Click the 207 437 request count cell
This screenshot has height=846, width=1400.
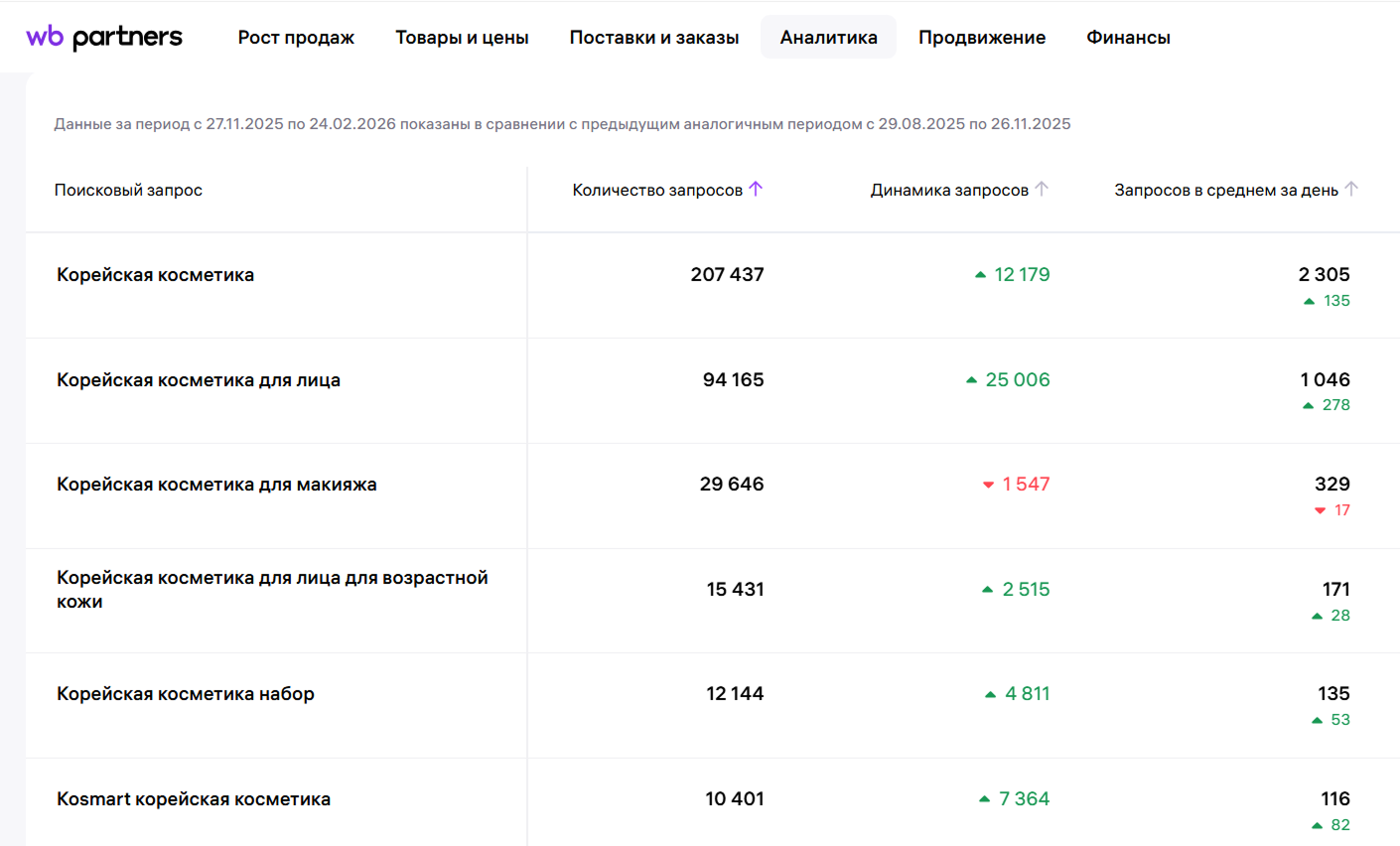pos(727,275)
